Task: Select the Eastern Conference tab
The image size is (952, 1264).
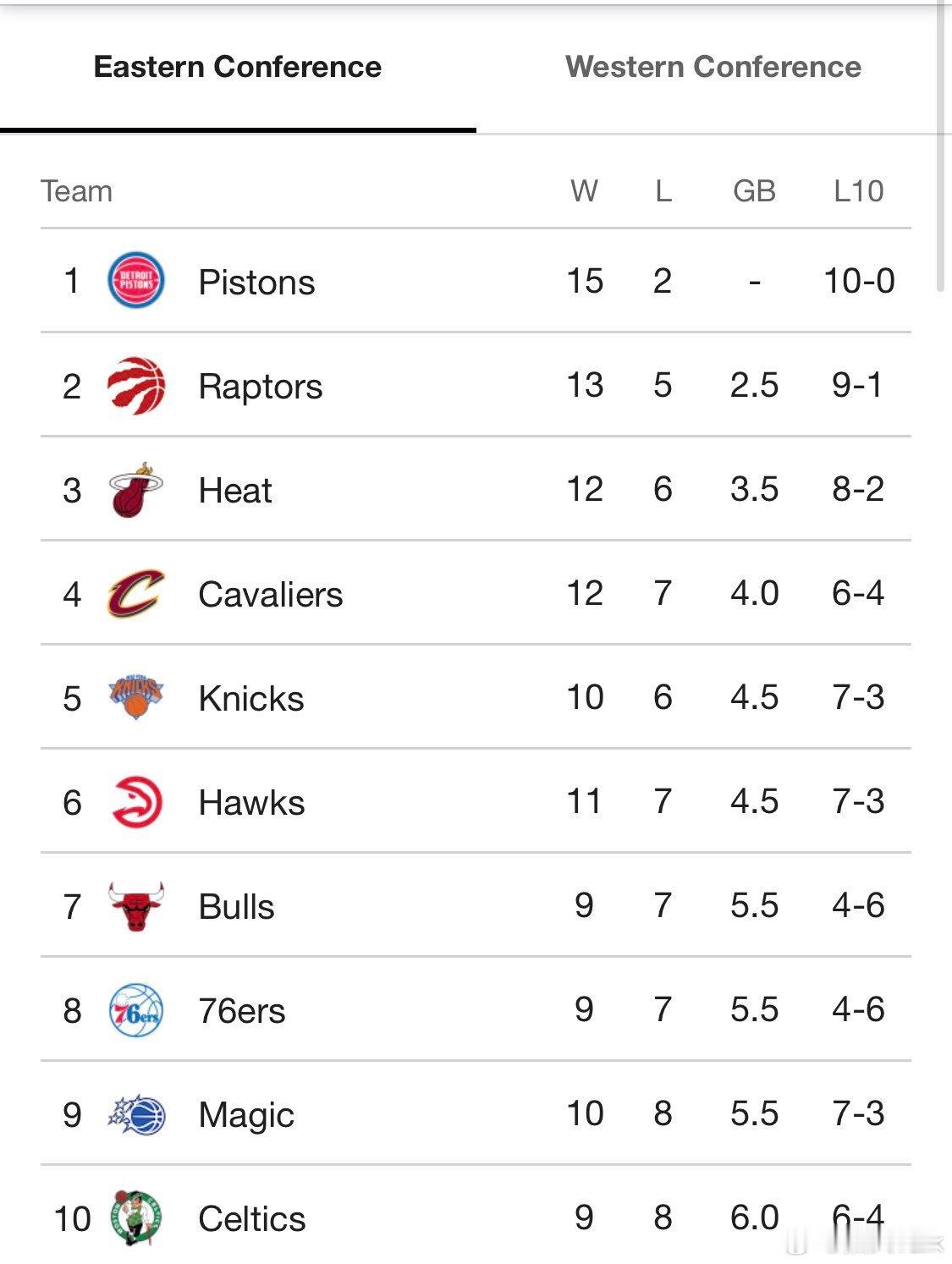Action: pyautogui.click(x=238, y=67)
